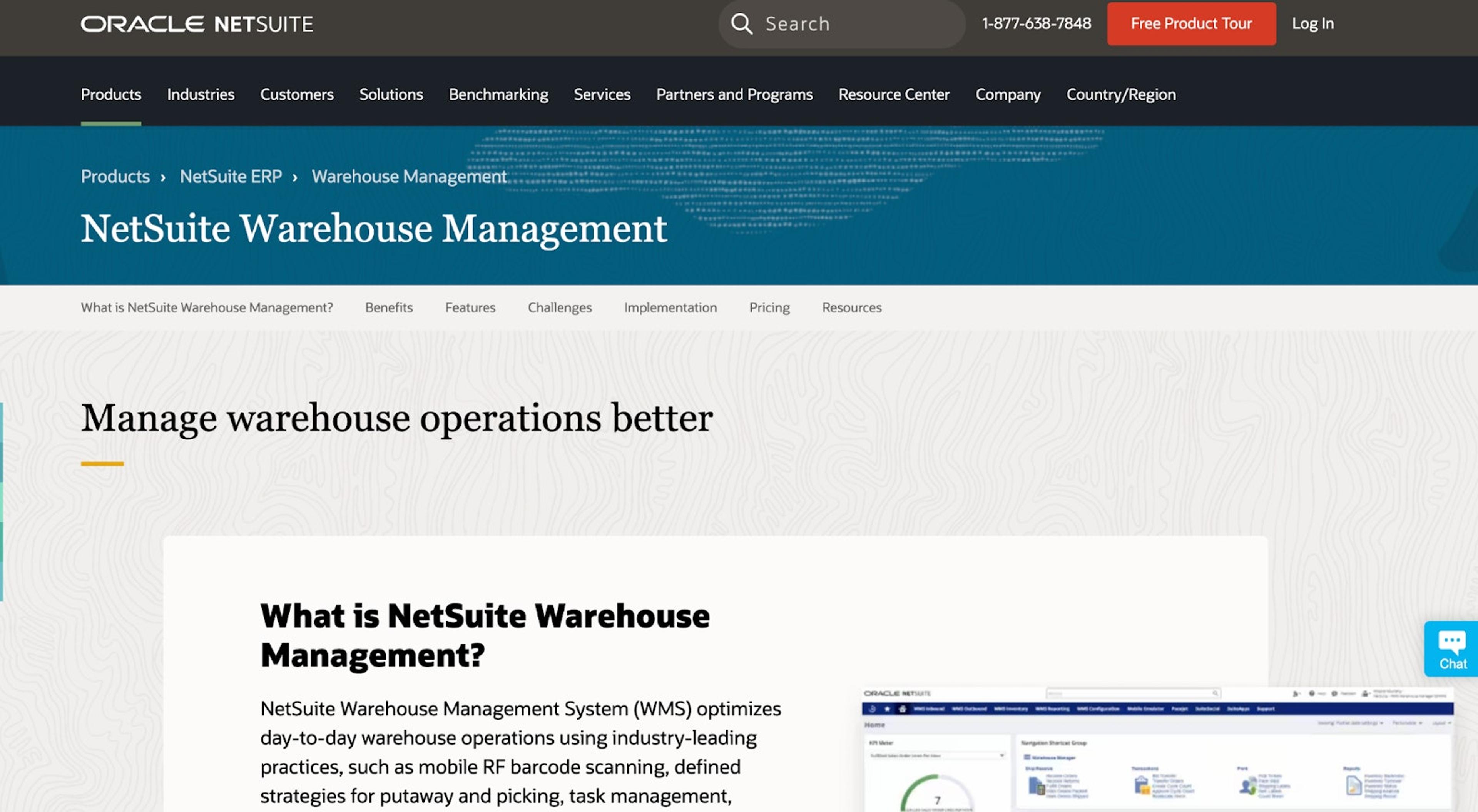
Task: Click the What is NetSuite Warehouse Management? card heading
Action: (485, 635)
